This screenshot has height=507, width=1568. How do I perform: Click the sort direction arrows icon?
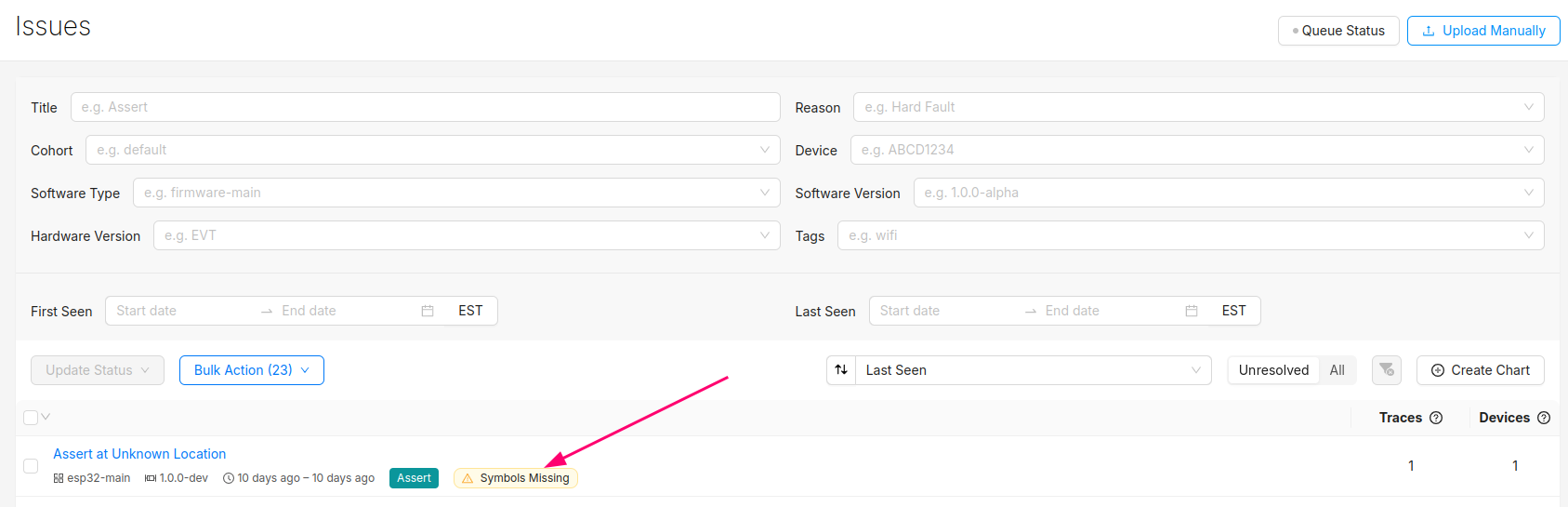(841, 370)
